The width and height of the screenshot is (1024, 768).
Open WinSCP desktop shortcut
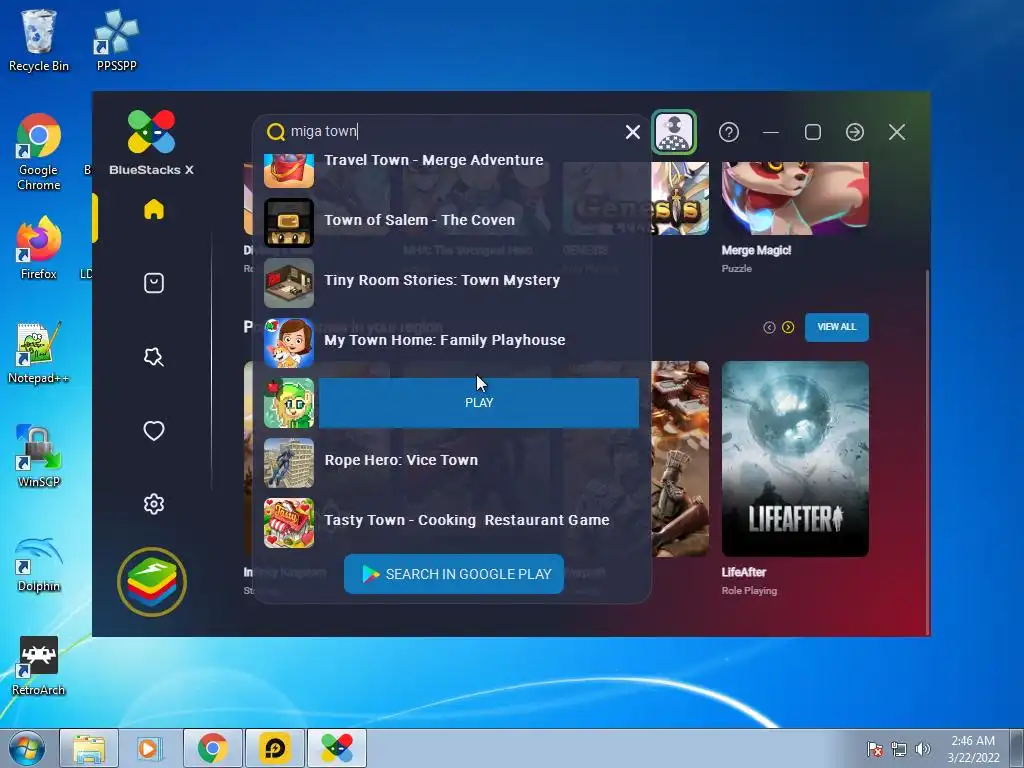coord(39,456)
